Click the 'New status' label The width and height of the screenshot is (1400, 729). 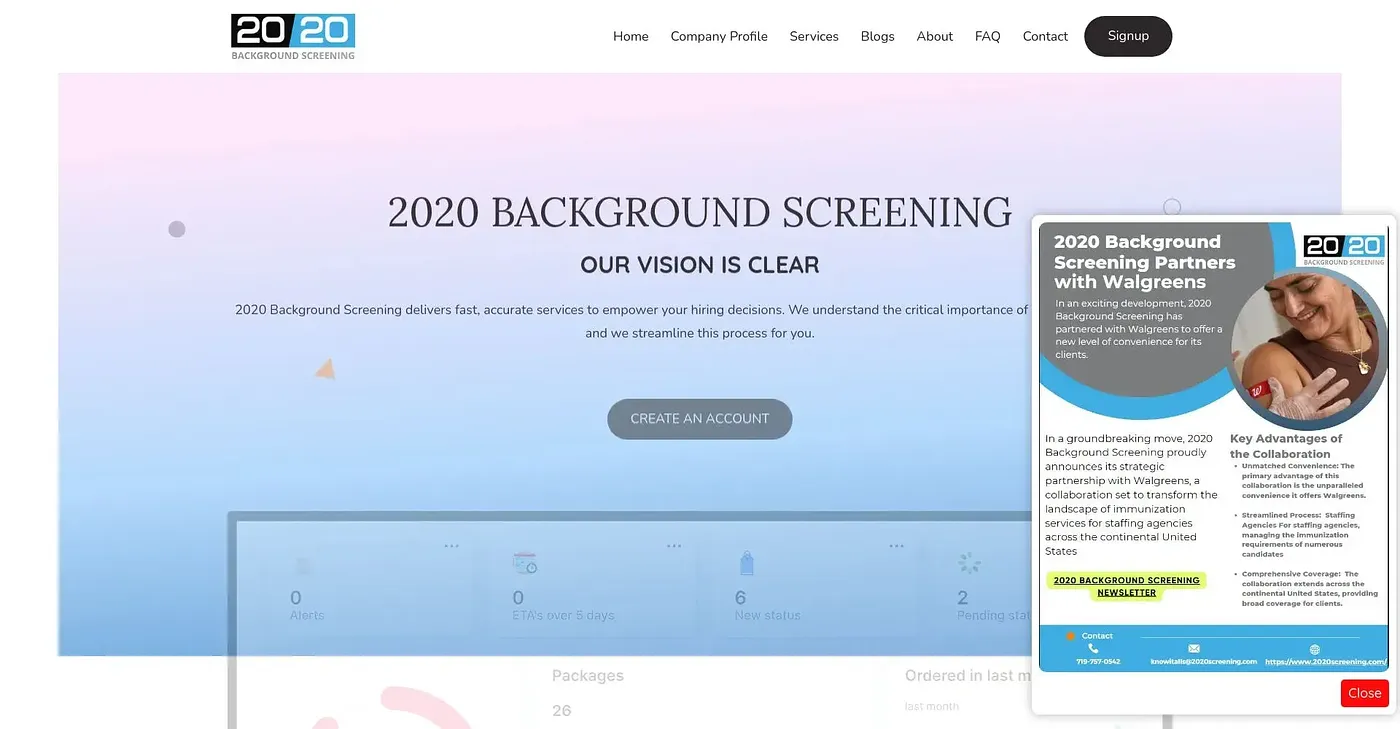(767, 615)
